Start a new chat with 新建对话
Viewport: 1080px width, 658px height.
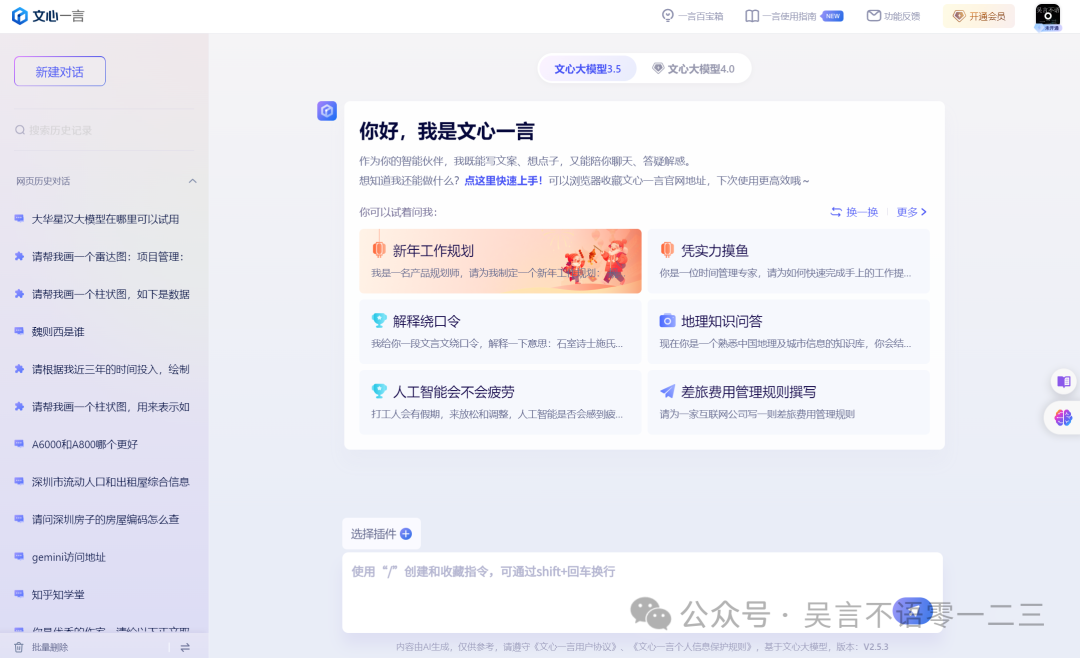click(x=59, y=71)
